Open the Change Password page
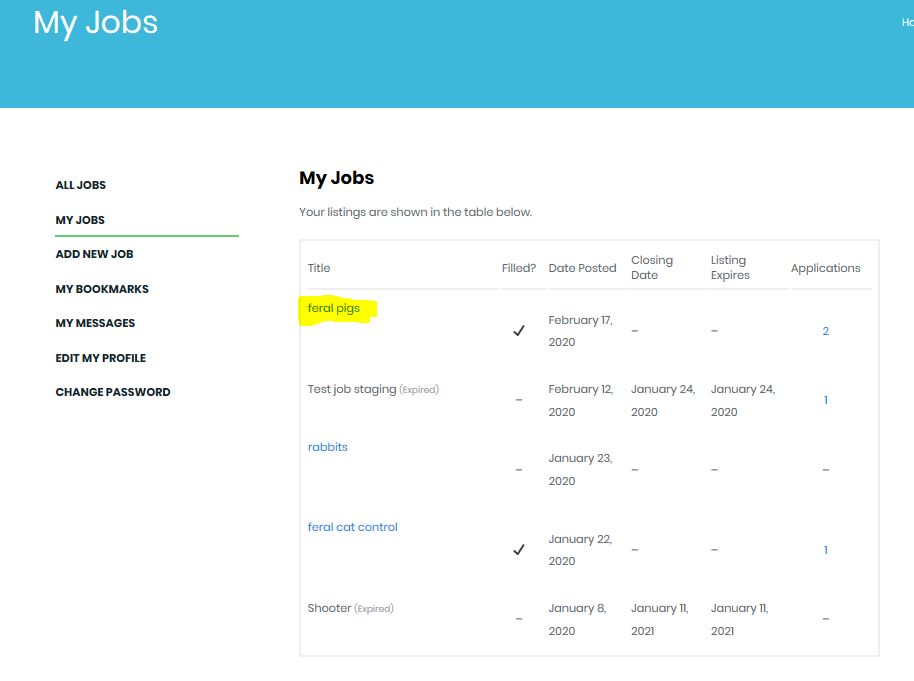914x681 pixels. pos(113,392)
